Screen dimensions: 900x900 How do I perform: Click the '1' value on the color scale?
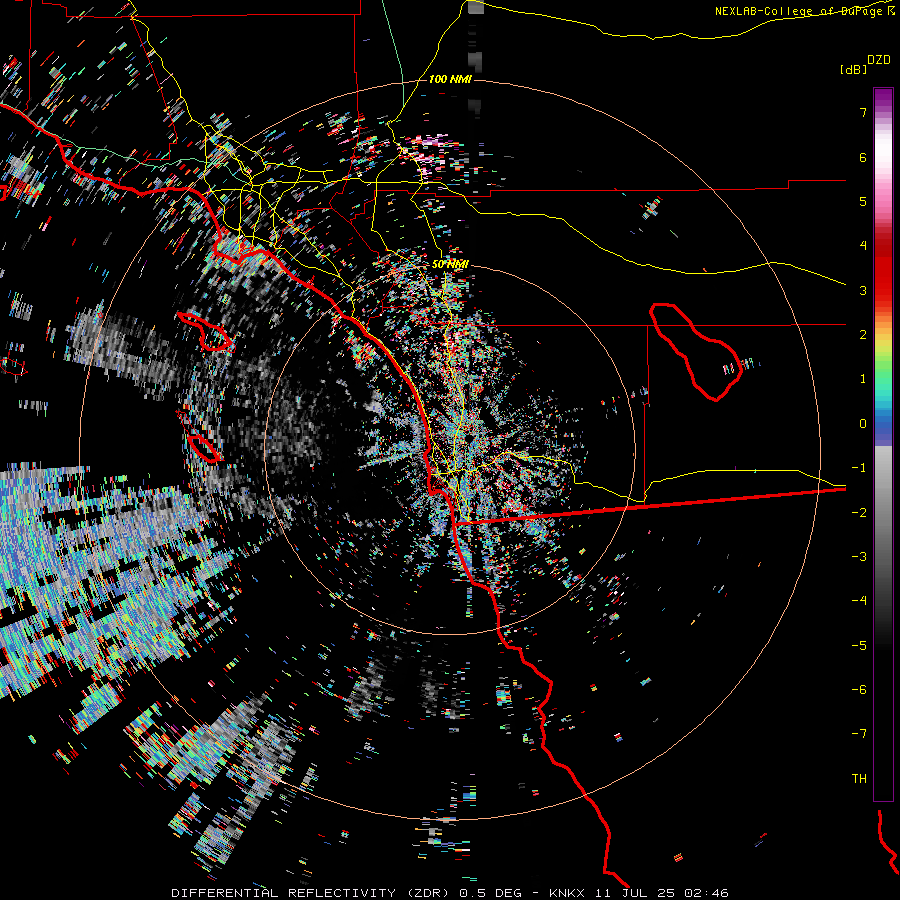pos(863,379)
